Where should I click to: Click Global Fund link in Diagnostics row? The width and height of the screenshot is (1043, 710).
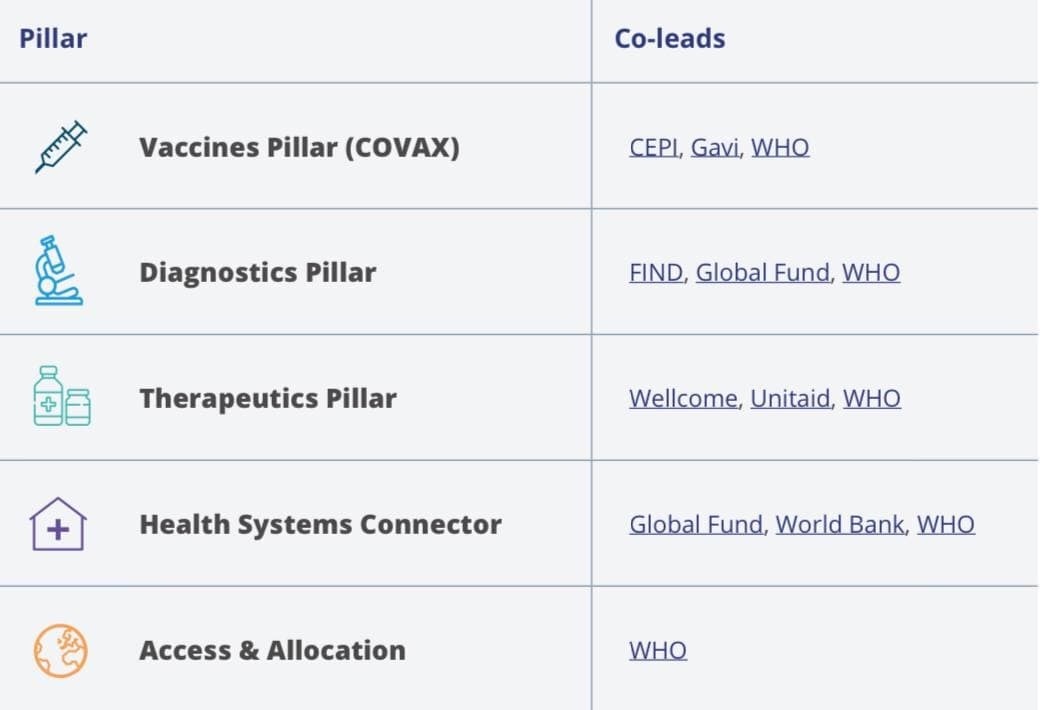tap(763, 273)
